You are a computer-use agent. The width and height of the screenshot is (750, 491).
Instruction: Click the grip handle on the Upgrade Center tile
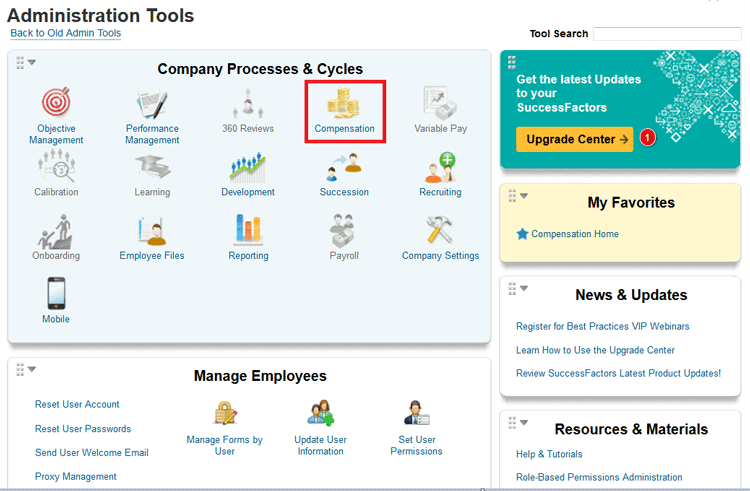(511, 62)
